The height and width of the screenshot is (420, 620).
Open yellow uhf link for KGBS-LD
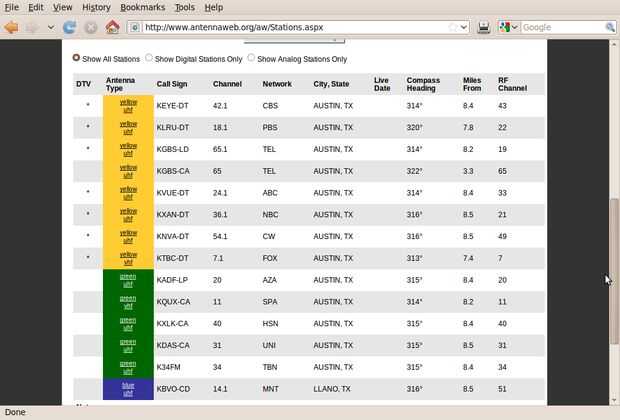128,149
